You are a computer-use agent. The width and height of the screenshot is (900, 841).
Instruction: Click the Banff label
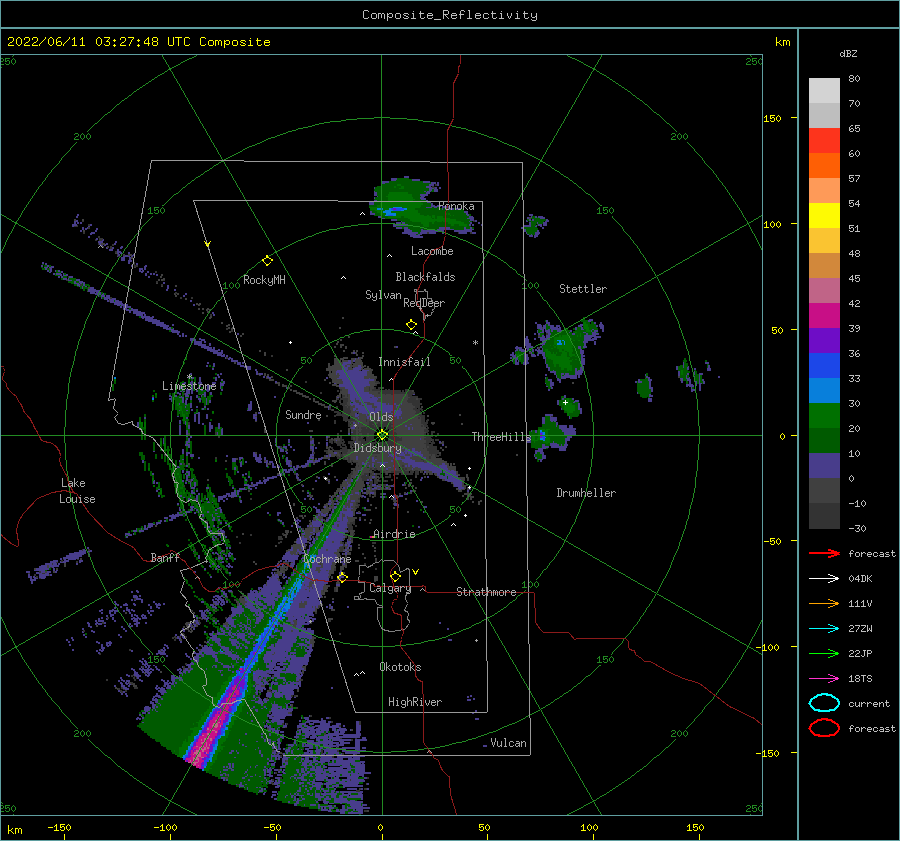pyautogui.click(x=165, y=557)
